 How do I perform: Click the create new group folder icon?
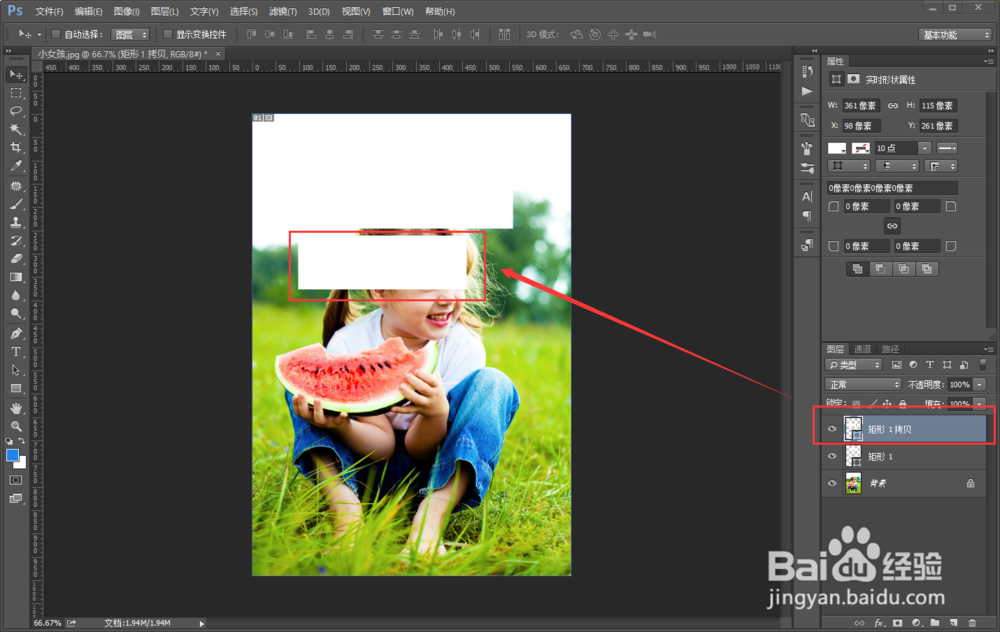click(935, 623)
